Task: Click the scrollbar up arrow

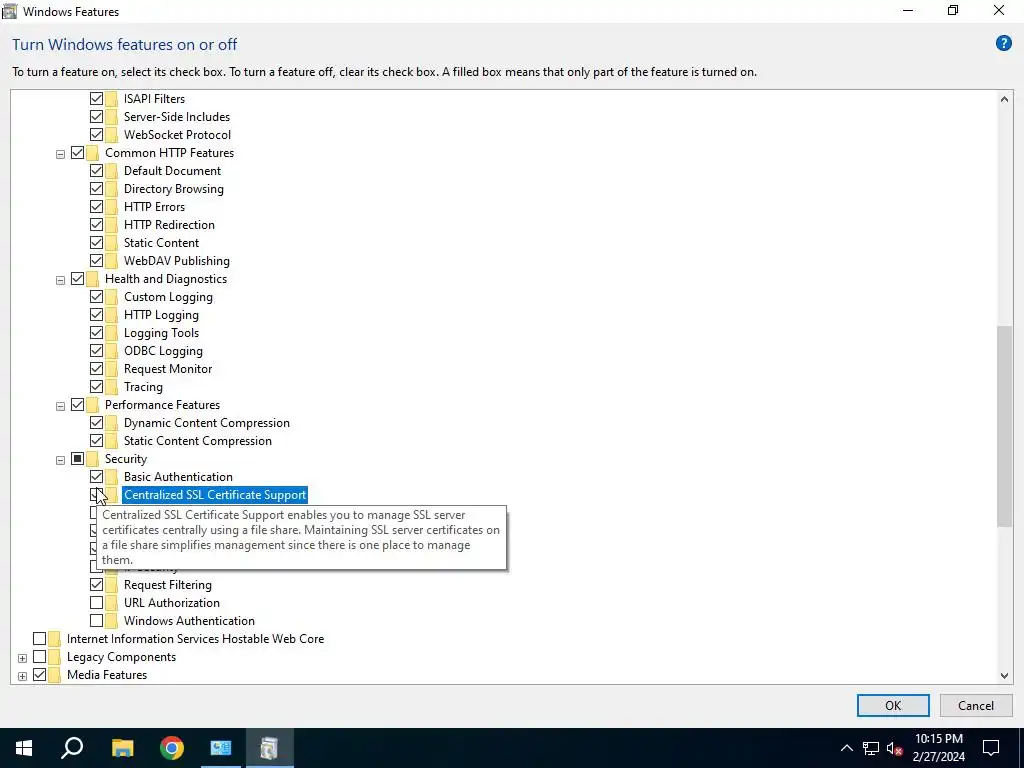Action: coord(1004,99)
